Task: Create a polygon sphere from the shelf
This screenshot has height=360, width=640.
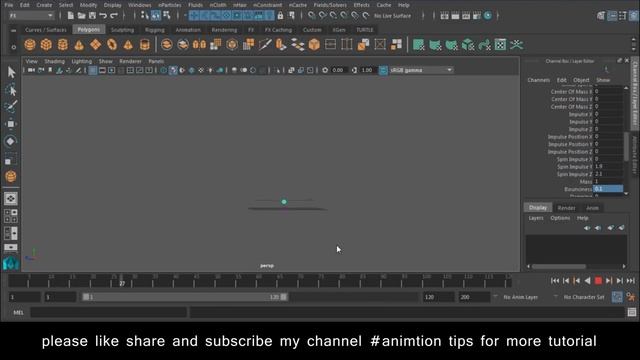Action: point(30,44)
